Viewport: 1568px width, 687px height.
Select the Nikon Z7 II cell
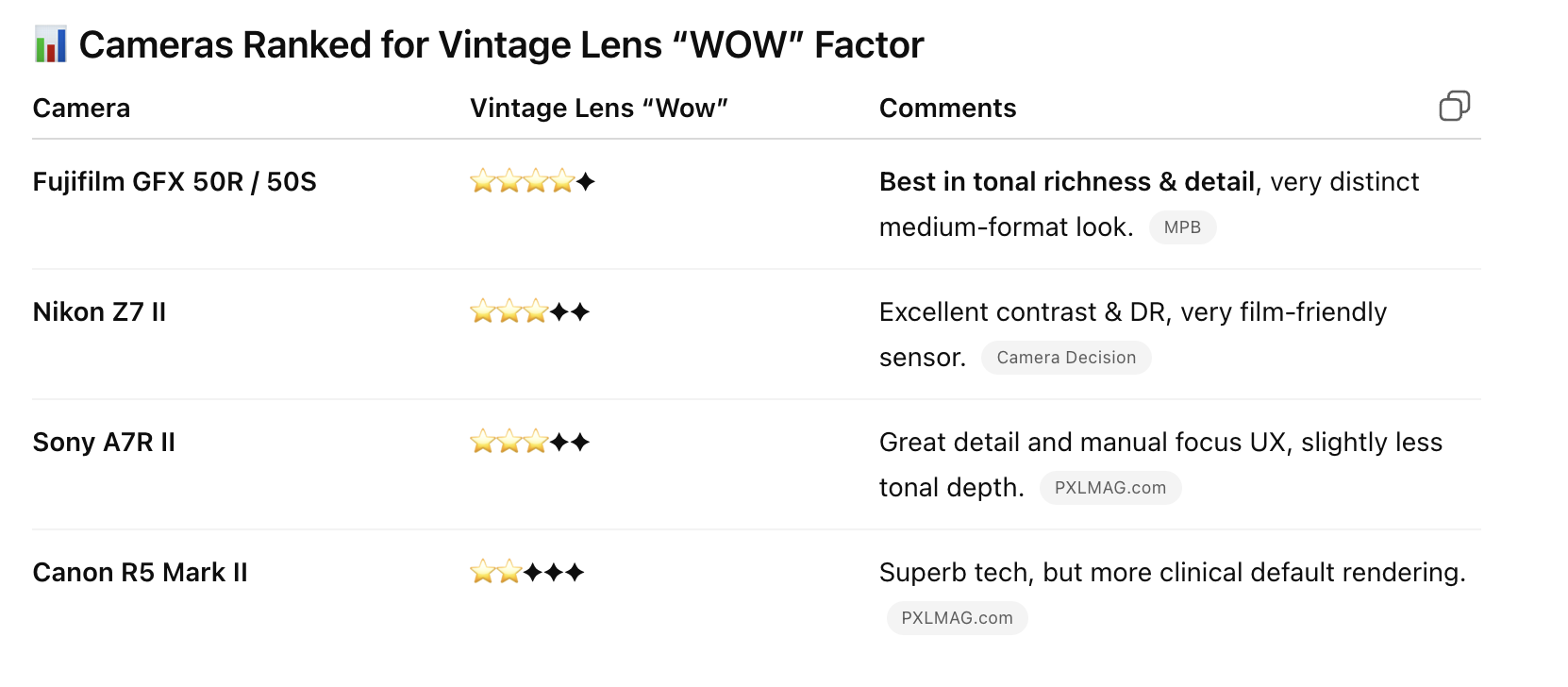point(99,311)
